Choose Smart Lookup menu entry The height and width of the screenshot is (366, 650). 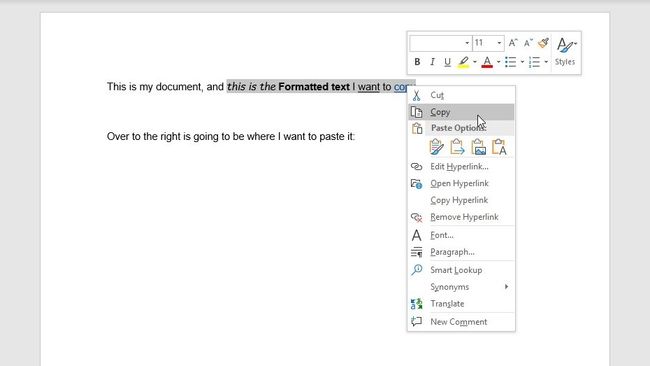(x=461, y=270)
